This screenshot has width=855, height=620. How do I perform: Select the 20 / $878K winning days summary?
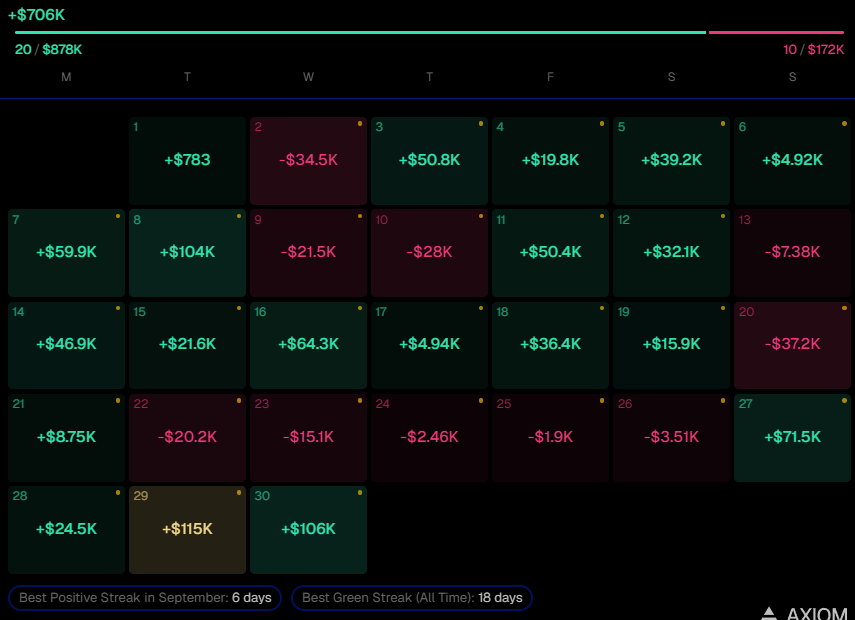49,50
